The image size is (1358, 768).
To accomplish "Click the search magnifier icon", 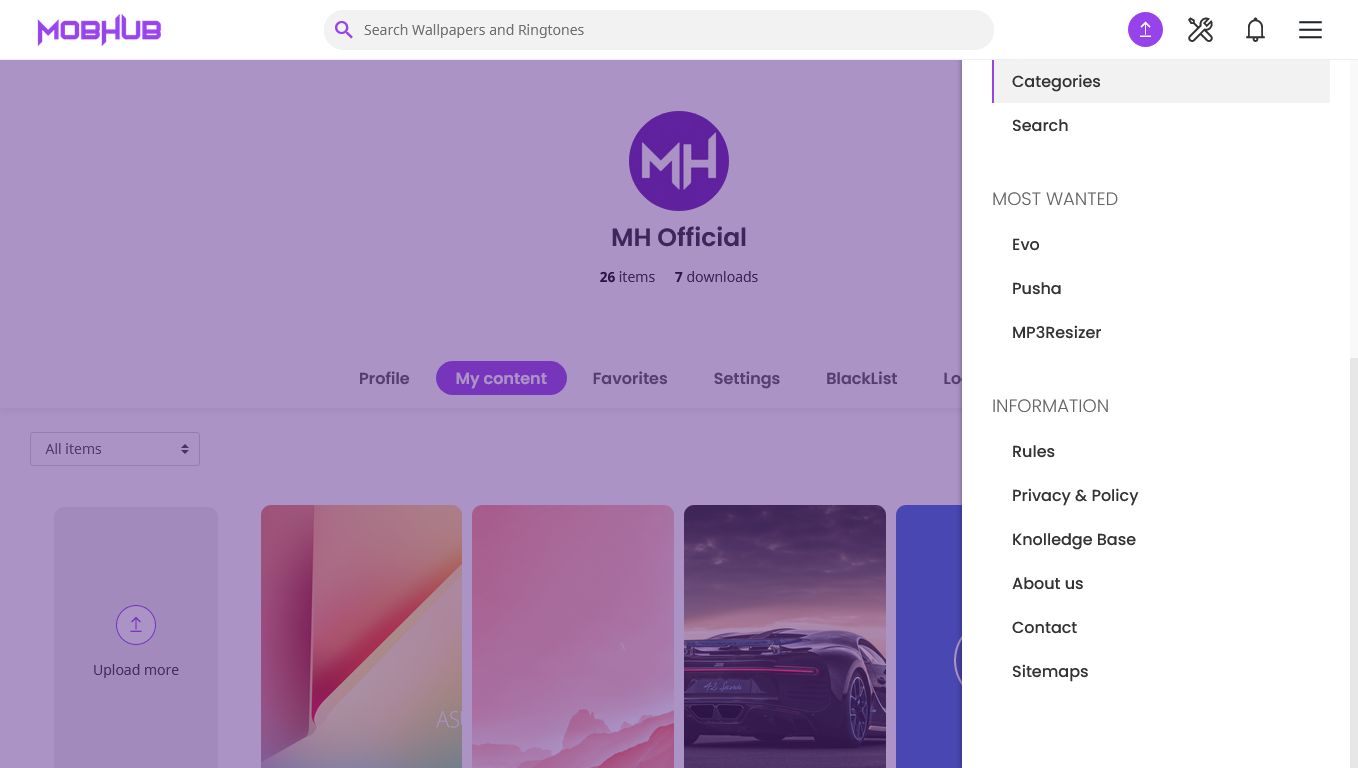I will [344, 30].
